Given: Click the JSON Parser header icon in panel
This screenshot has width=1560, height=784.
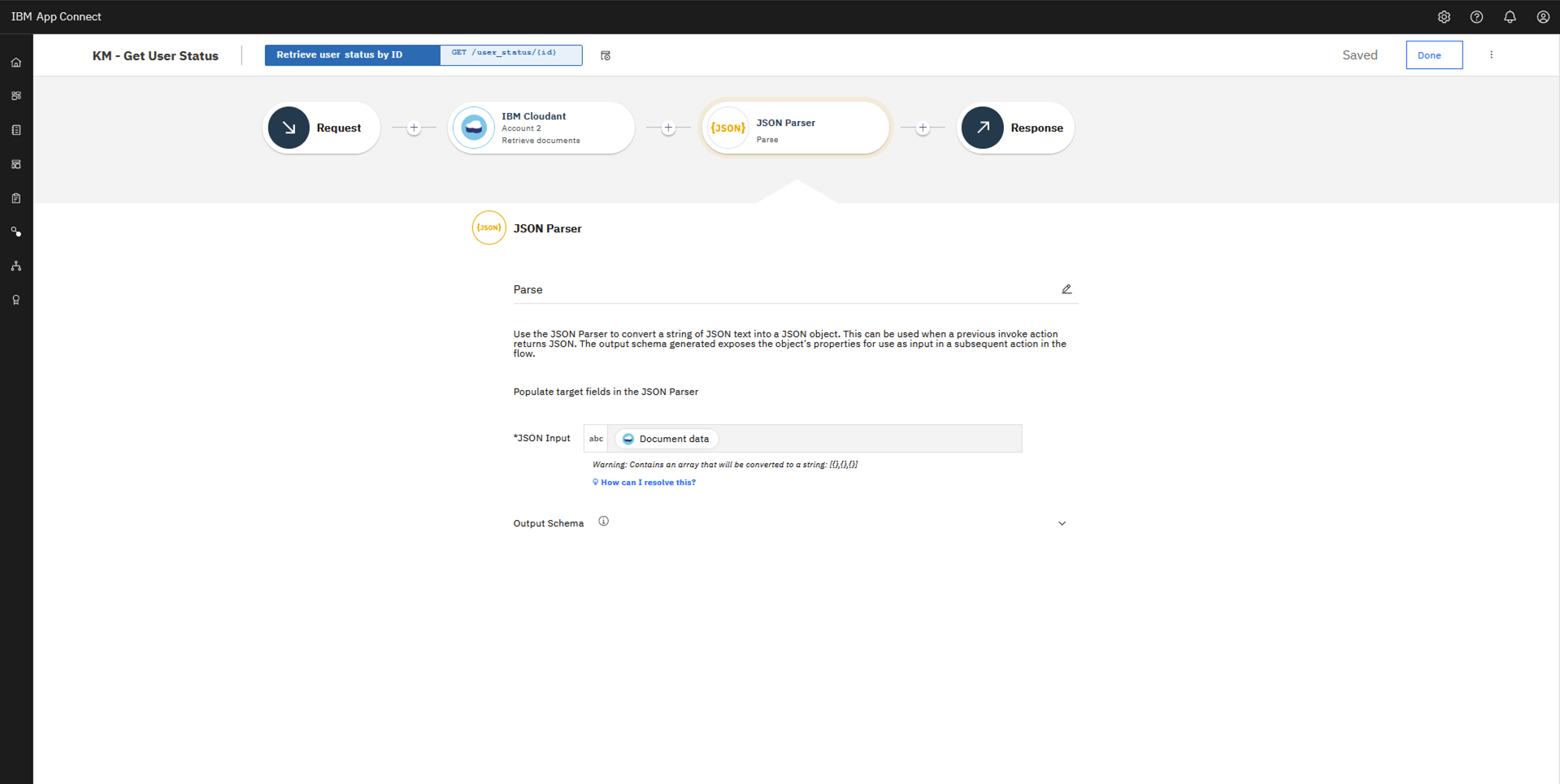Looking at the screenshot, I should (x=489, y=228).
